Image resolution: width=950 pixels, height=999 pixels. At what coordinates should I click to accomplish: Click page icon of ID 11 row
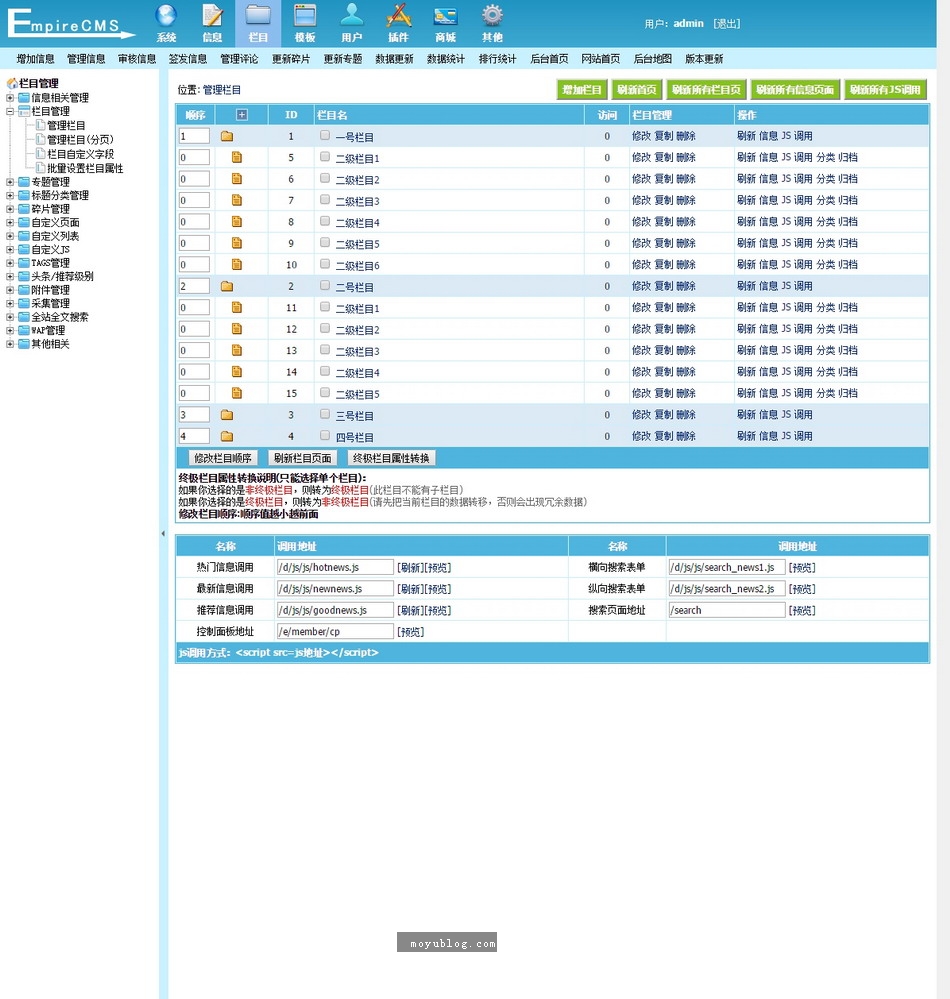click(x=236, y=308)
